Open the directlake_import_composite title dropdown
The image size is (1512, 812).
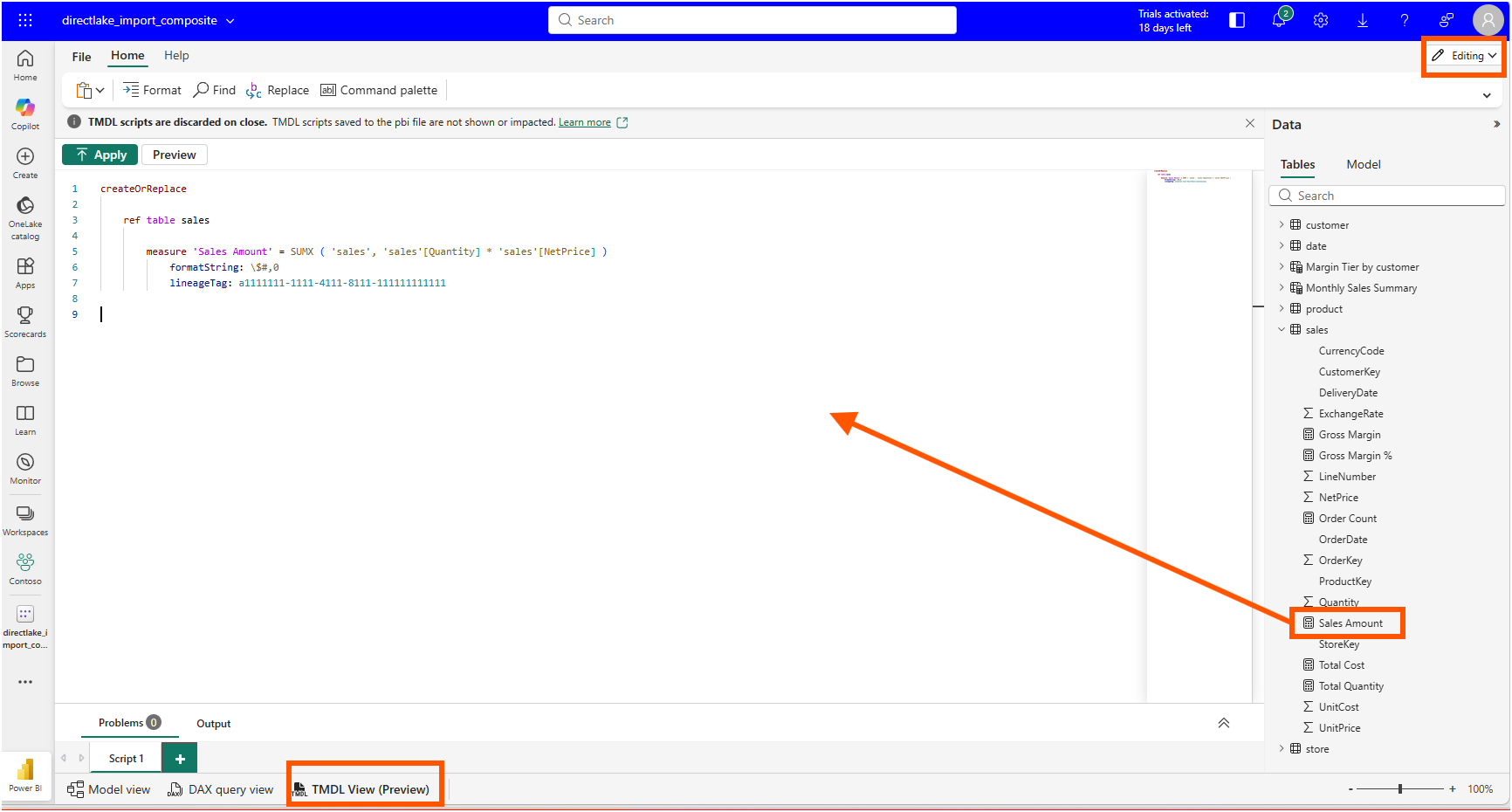230,20
